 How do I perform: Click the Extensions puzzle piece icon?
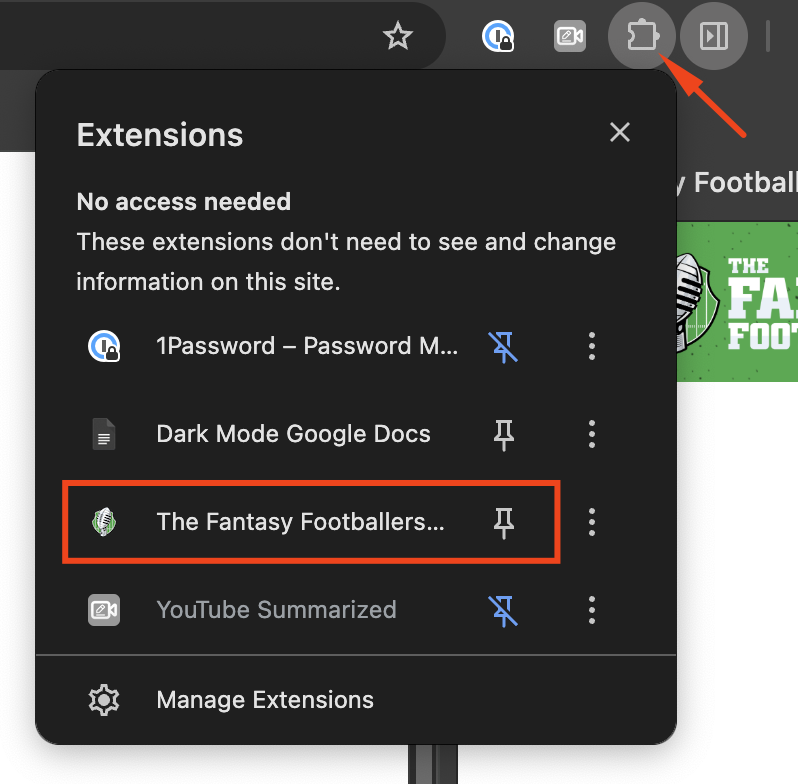pyautogui.click(x=642, y=36)
